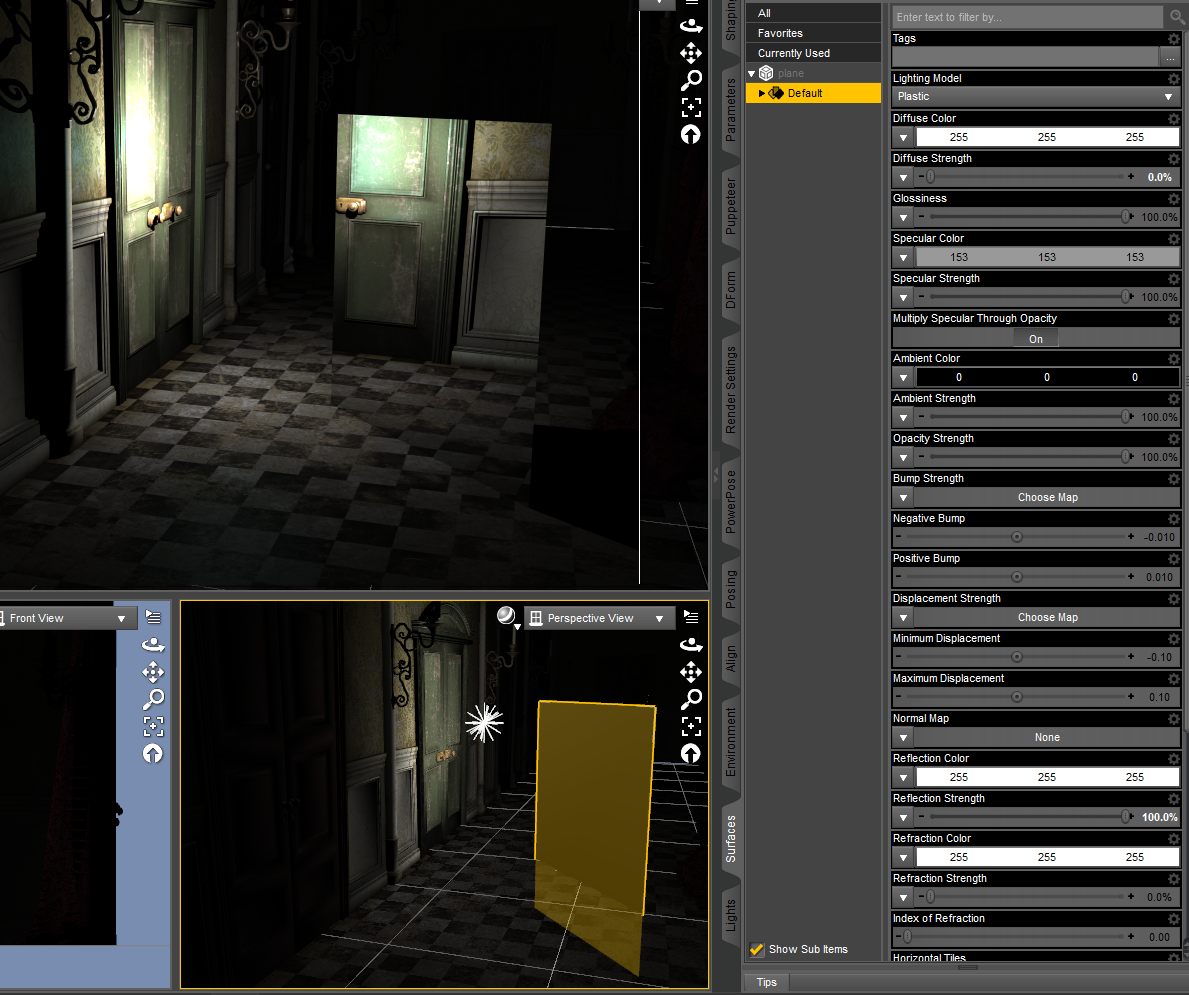Screen dimensions: 1189x995
Task: Select zoom tool in Perspective View
Action: [x=691, y=698]
